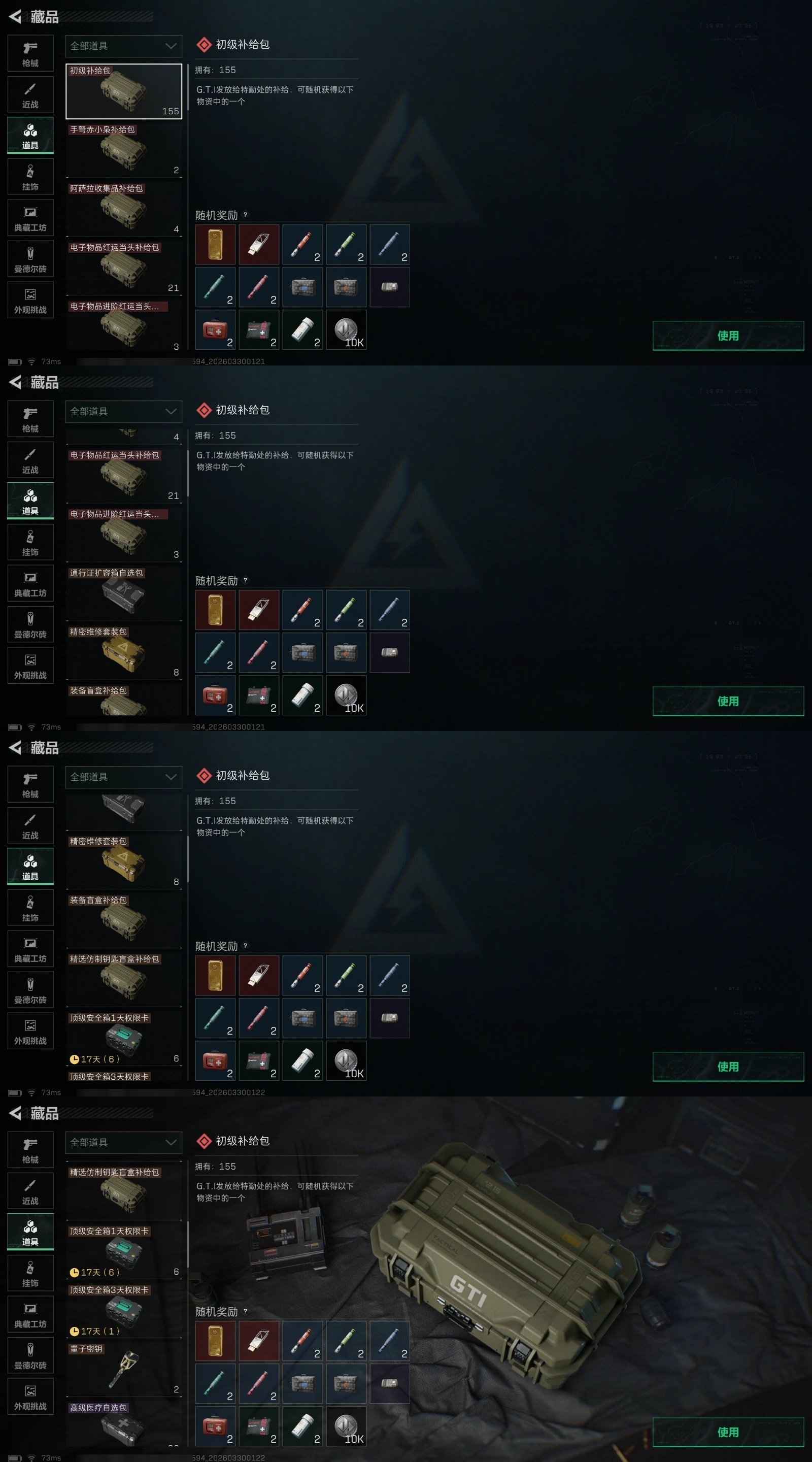Select the 精密维修套装包 yellow case above 装备盲盒补给包 and 精选仿制钥匙盲盒补给包
812x1462 pixels.
coord(124,862)
